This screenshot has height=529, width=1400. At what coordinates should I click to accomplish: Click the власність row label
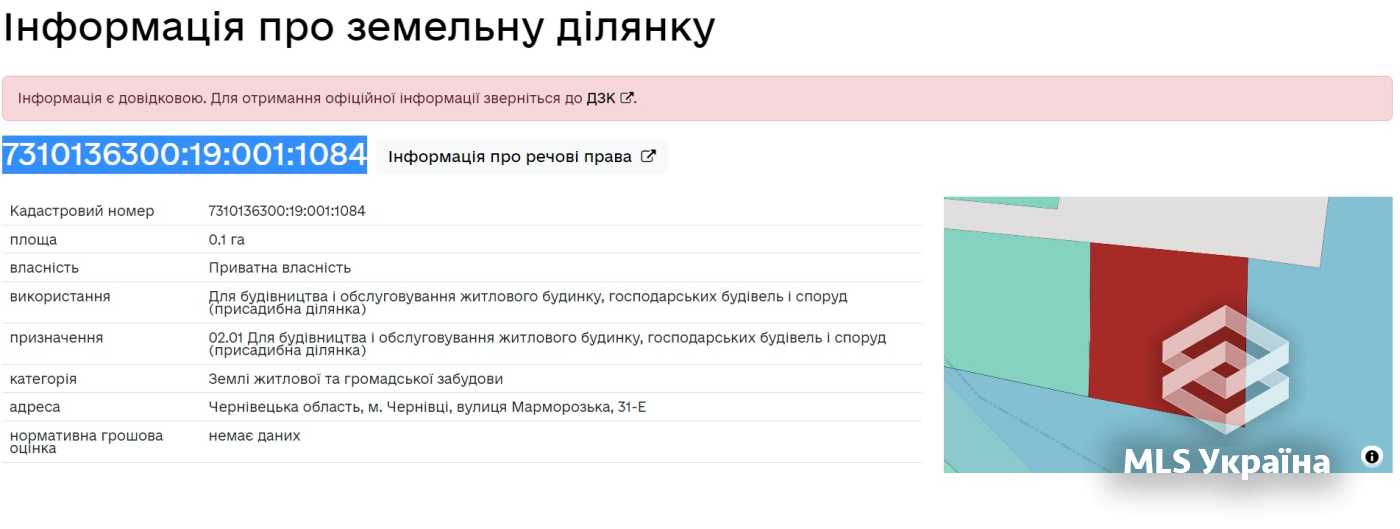[x=44, y=268]
